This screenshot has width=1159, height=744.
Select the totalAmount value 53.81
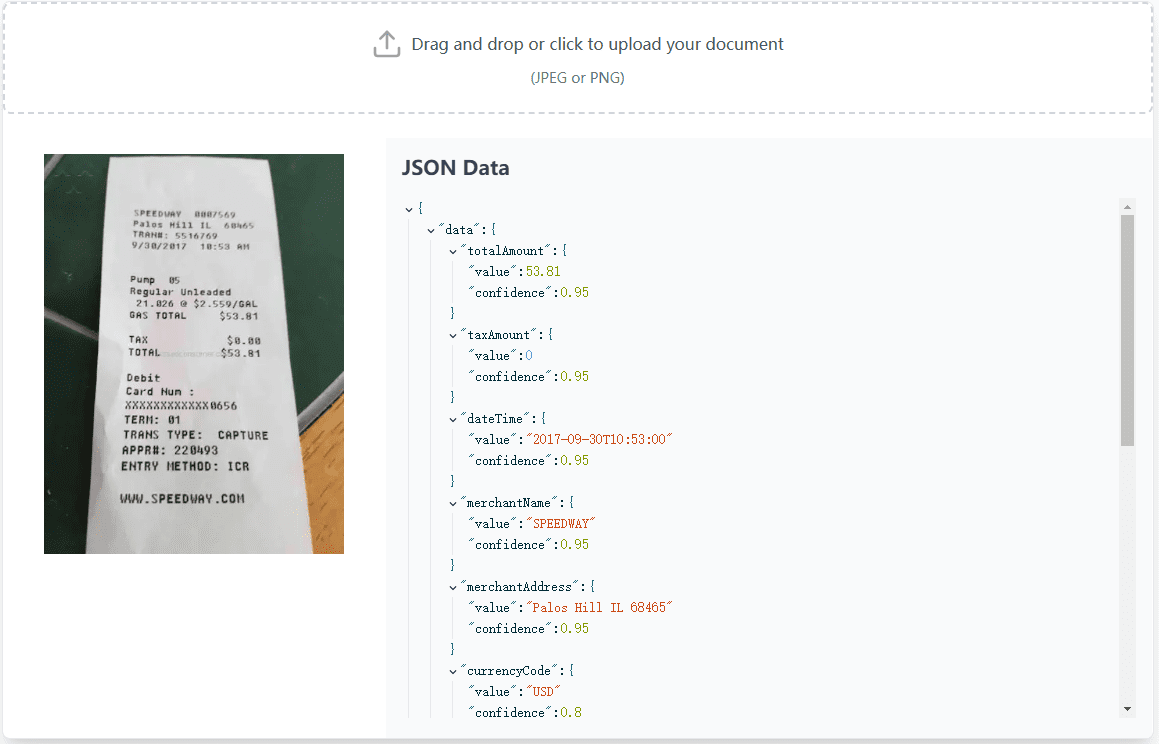pyautogui.click(x=543, y=272)
